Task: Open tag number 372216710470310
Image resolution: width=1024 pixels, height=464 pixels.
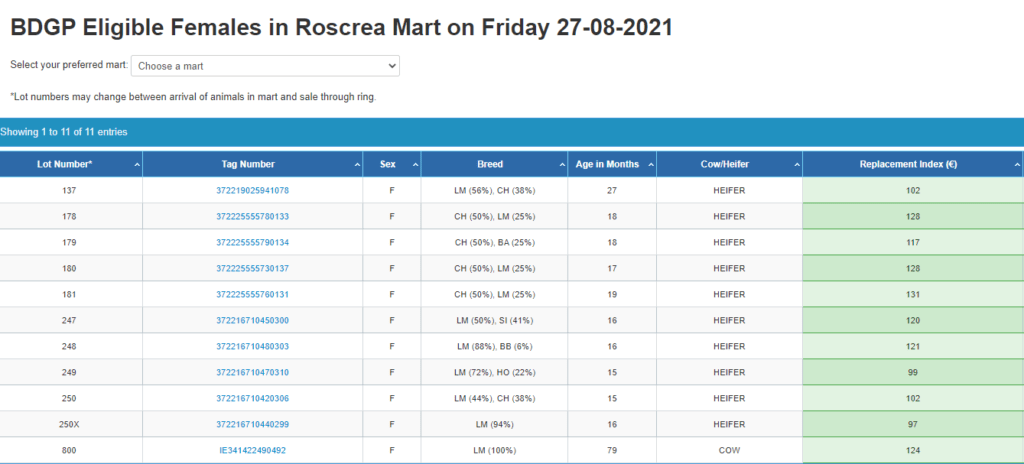Action: click(x=252, y=373)
